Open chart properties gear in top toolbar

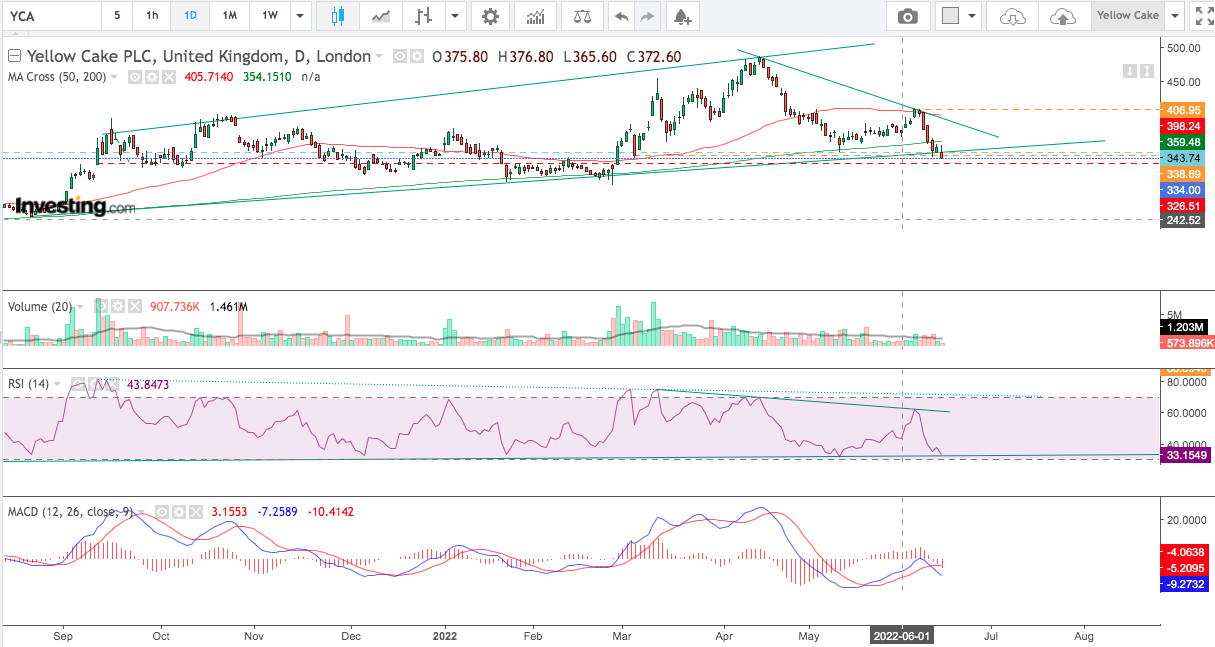(x=490, y=16)
